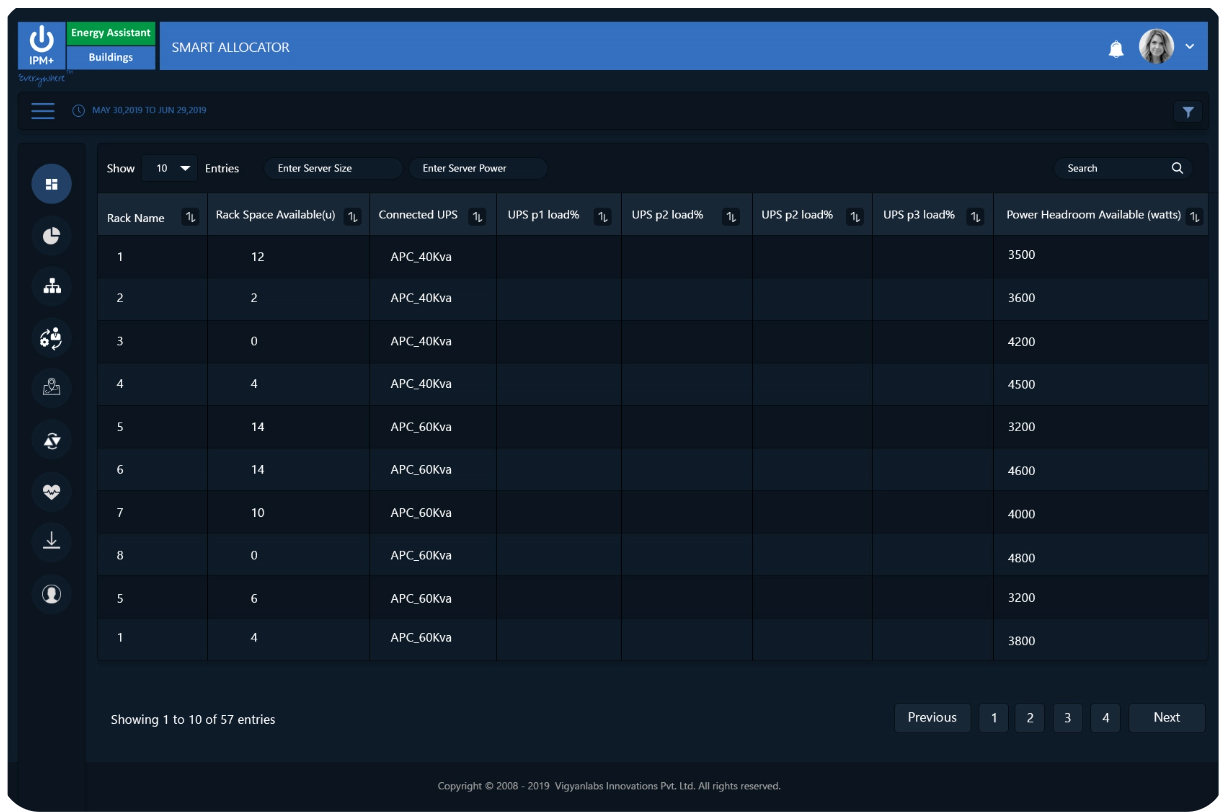Click the Search input field

(x=1124, y=168)
